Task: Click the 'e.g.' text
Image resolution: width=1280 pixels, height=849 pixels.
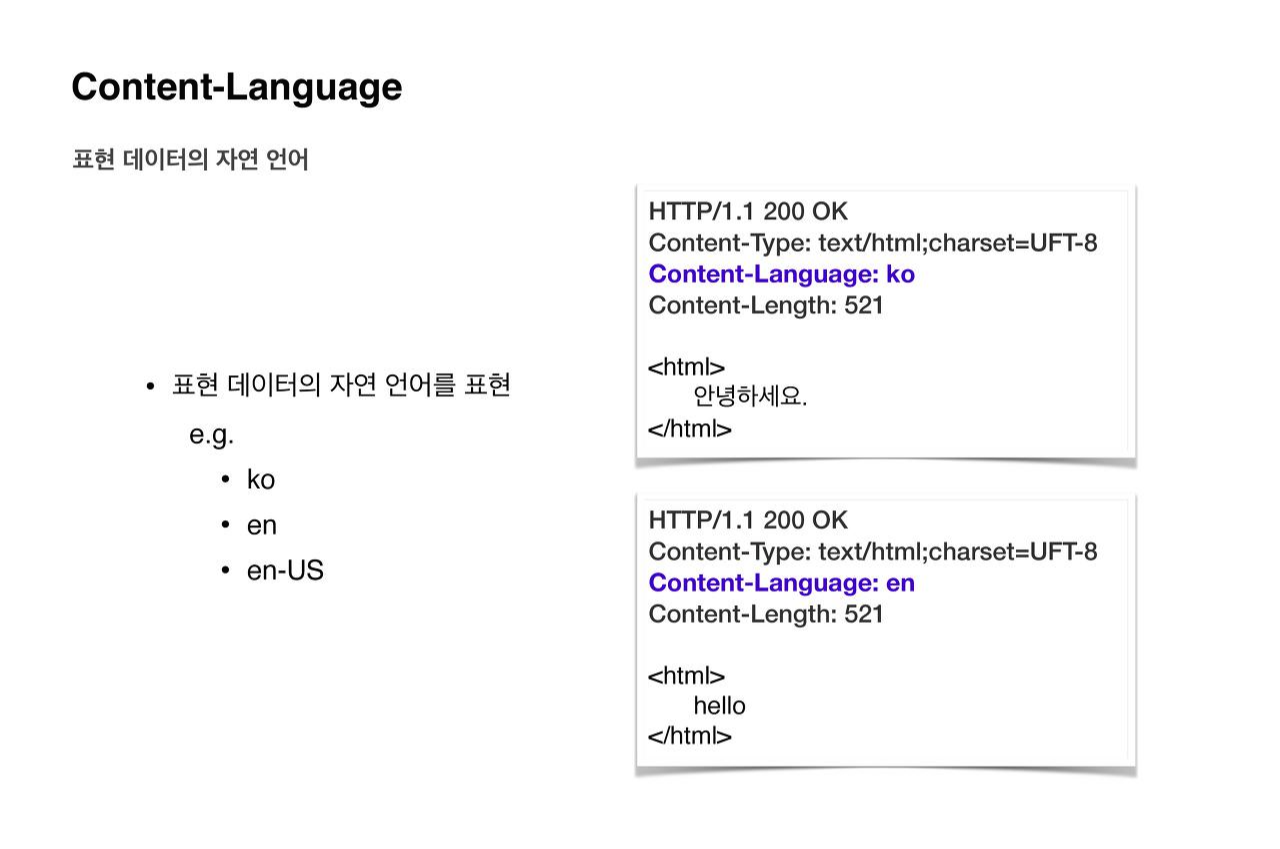Action: click(212, 435)
